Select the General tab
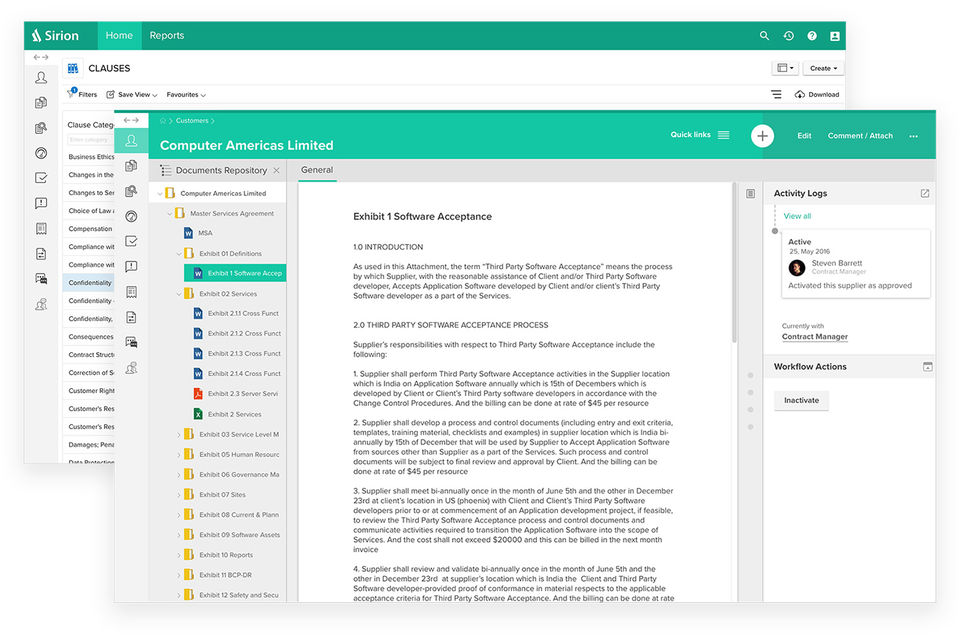960x640 pixels. pyautogui.click(x=317, y=170)
